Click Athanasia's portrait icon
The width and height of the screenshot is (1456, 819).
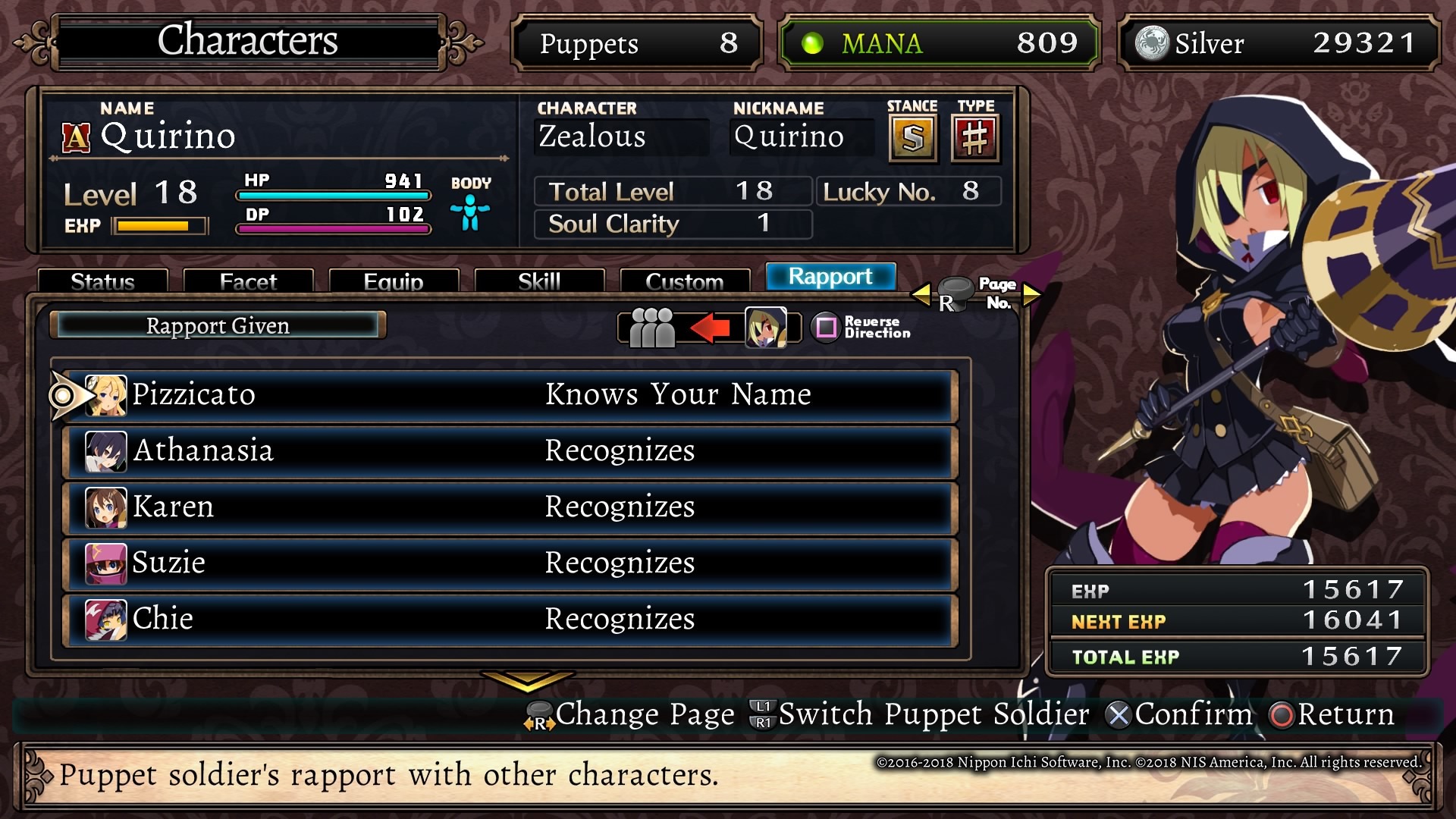click(105, 451)
